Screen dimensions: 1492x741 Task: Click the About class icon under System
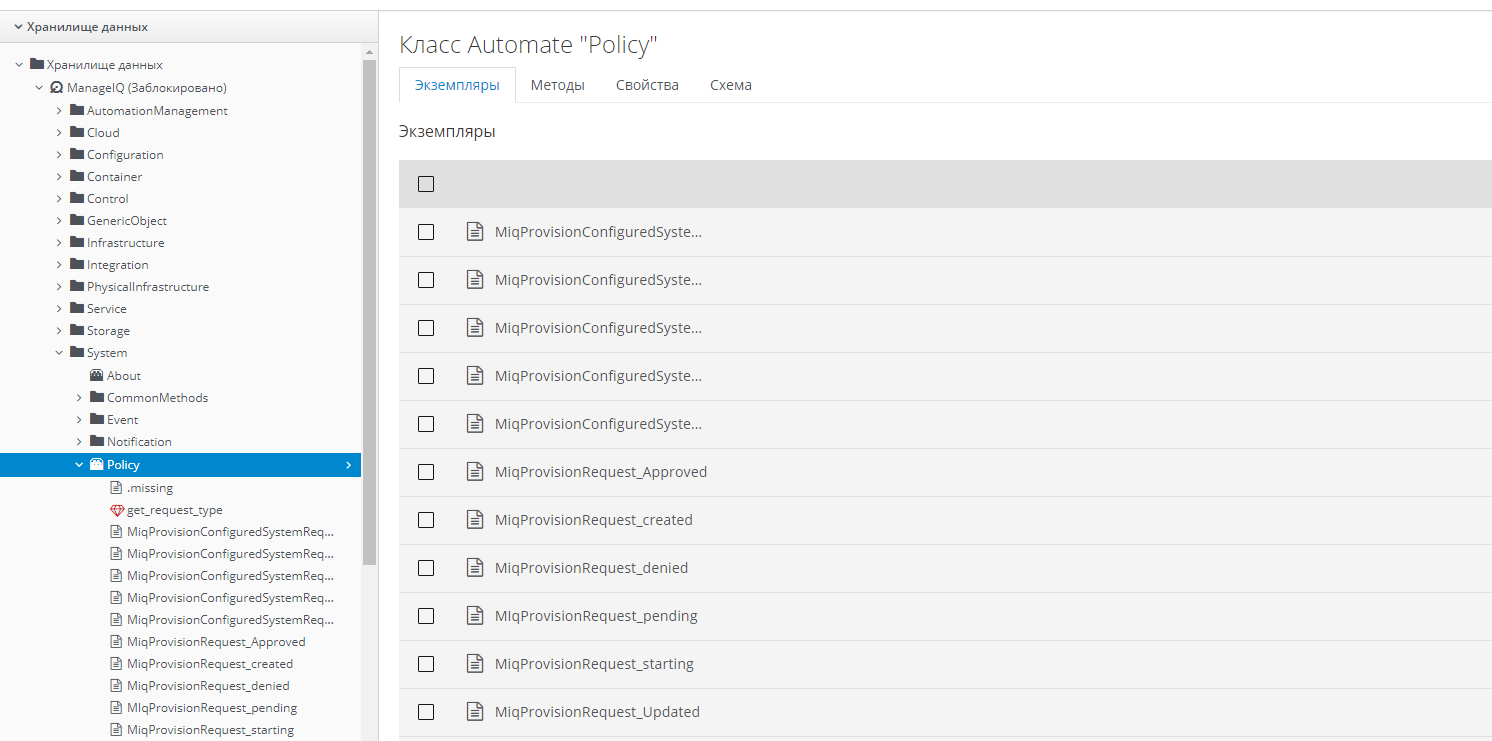tap(97, 376)
